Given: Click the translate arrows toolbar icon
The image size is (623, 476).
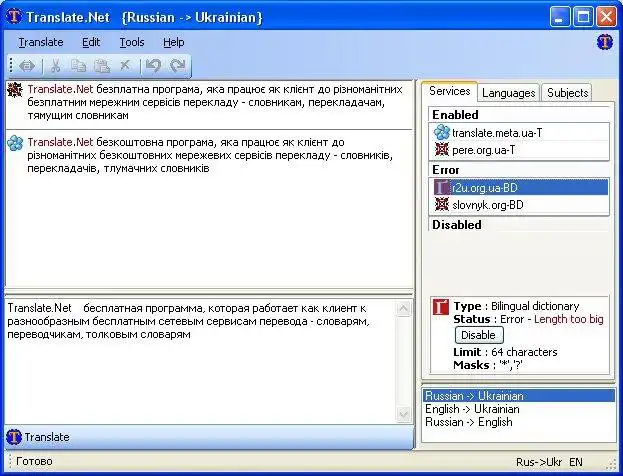Looking at the screenshot, I should [27, 66].
